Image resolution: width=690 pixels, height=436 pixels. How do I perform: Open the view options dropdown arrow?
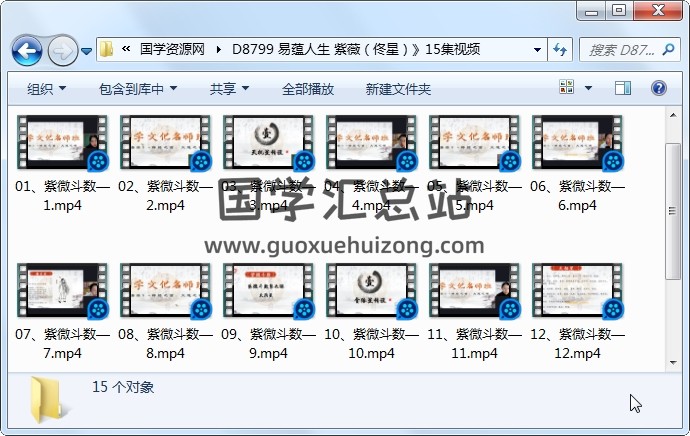tap(587, 89)
